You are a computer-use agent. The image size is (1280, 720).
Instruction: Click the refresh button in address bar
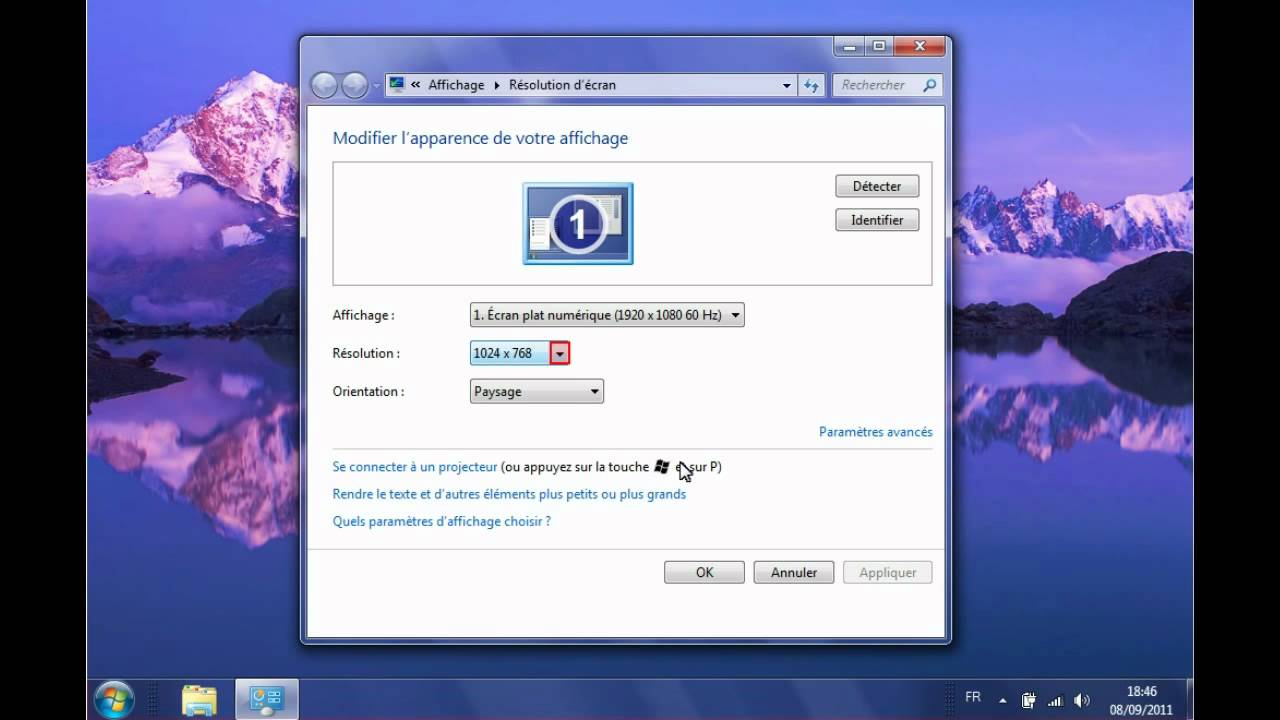[811, 86]
